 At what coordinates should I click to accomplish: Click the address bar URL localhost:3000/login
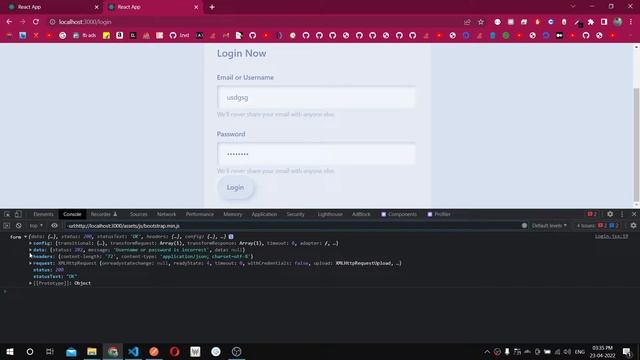(85, 22)
